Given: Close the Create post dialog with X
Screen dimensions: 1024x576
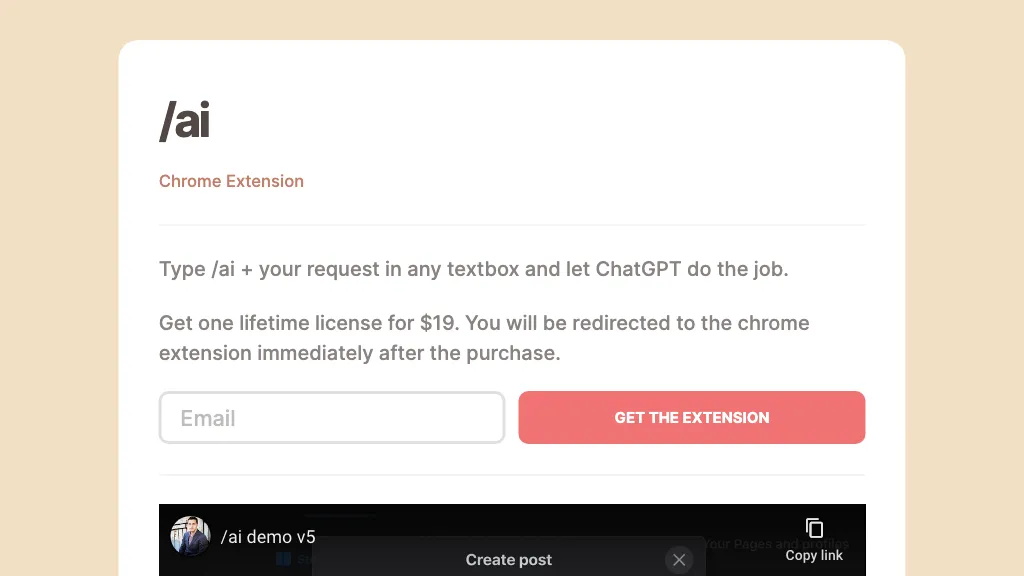Looking at the screenshot, I should click(679, 560).
